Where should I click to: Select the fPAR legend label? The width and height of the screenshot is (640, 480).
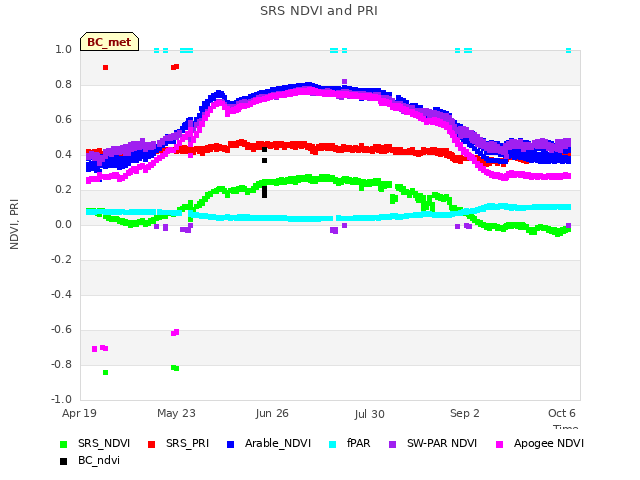(359, 444)
